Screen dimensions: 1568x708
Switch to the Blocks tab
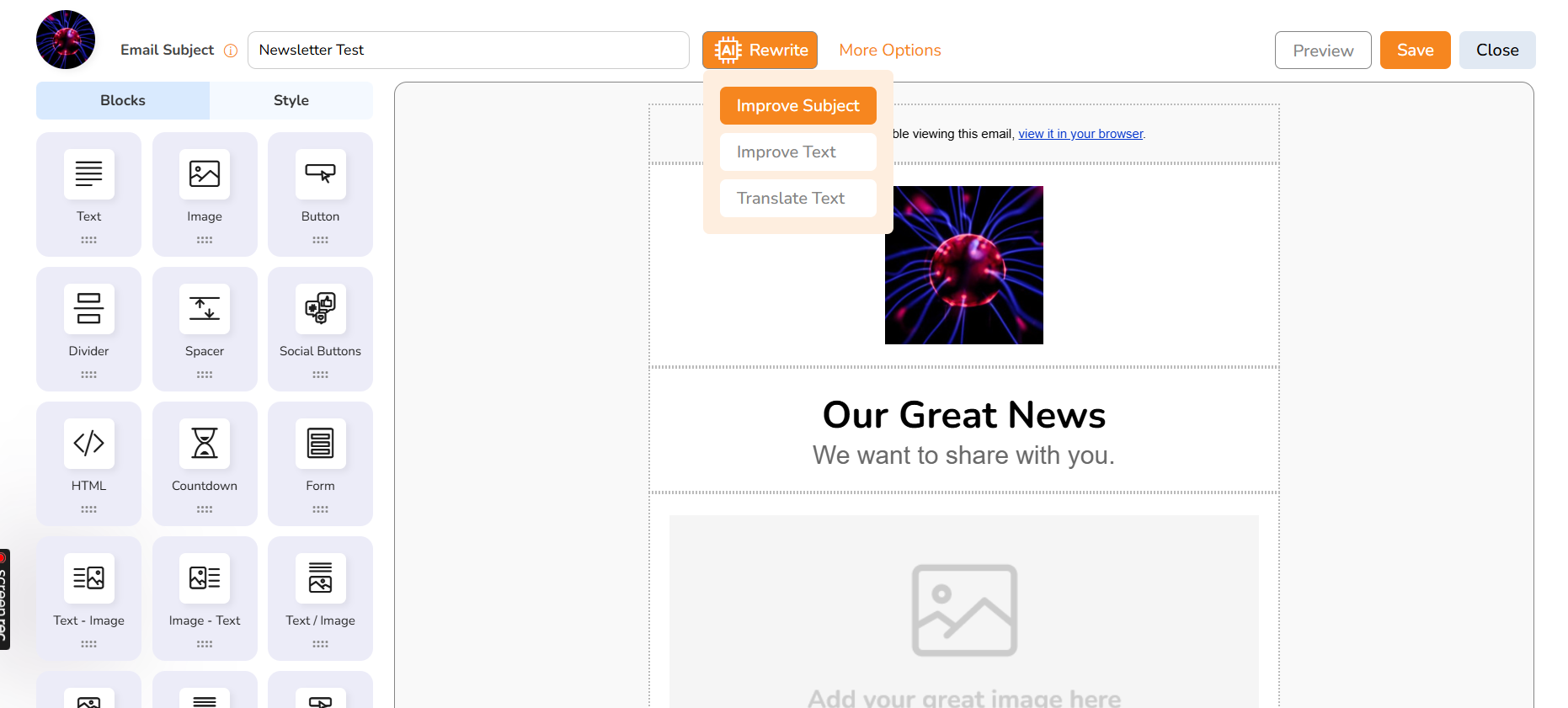[123, 100]
